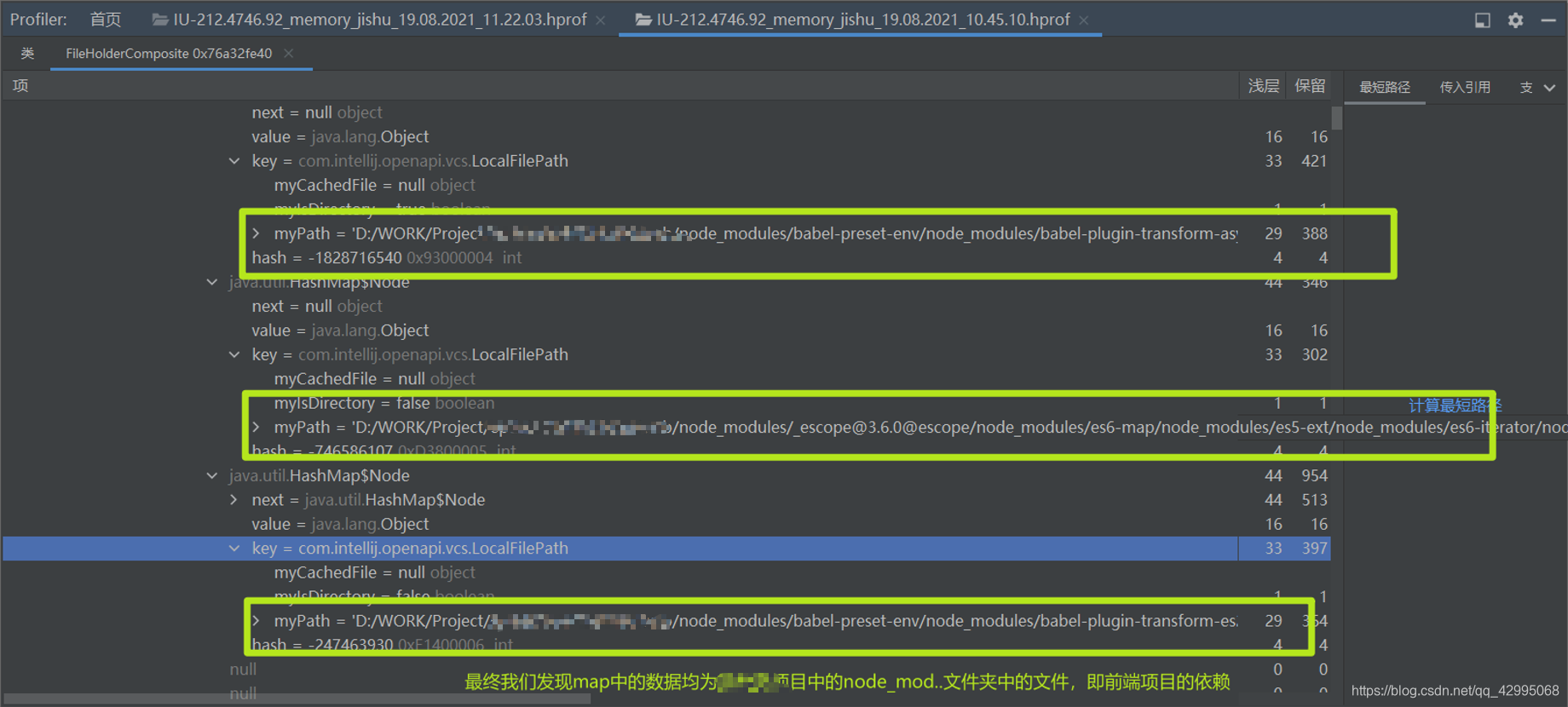Viewport: 1568px width, 707px height.
Task: Expand the next = java.util.HashMap$Node row
Action: click(233, 500)
